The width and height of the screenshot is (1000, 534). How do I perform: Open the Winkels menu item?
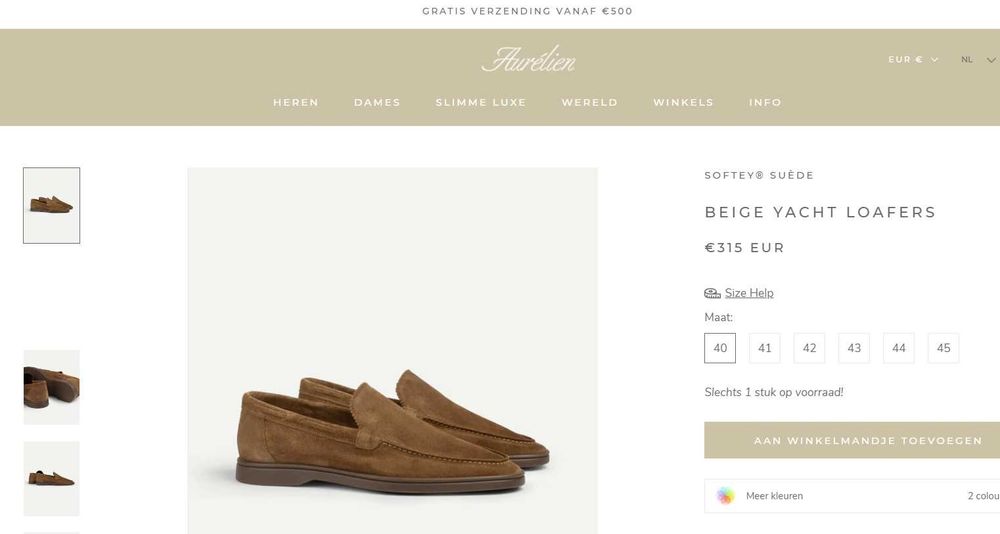(x=683, y=102)
